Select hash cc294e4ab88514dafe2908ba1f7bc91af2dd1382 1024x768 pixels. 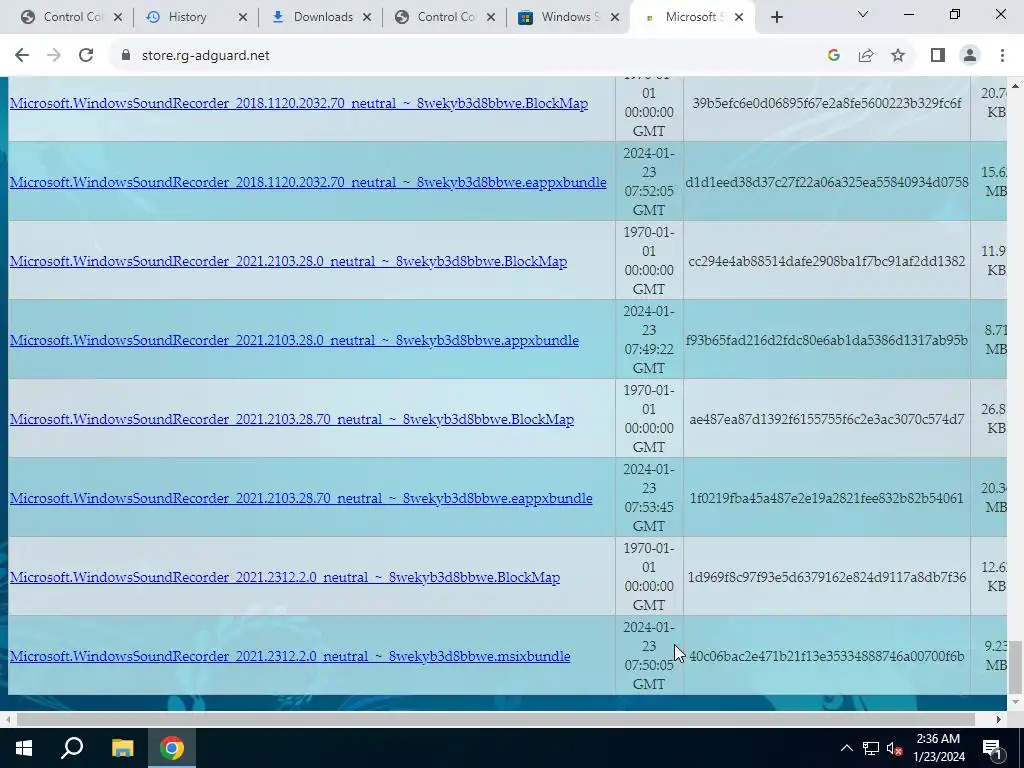[x=827, y=261]
